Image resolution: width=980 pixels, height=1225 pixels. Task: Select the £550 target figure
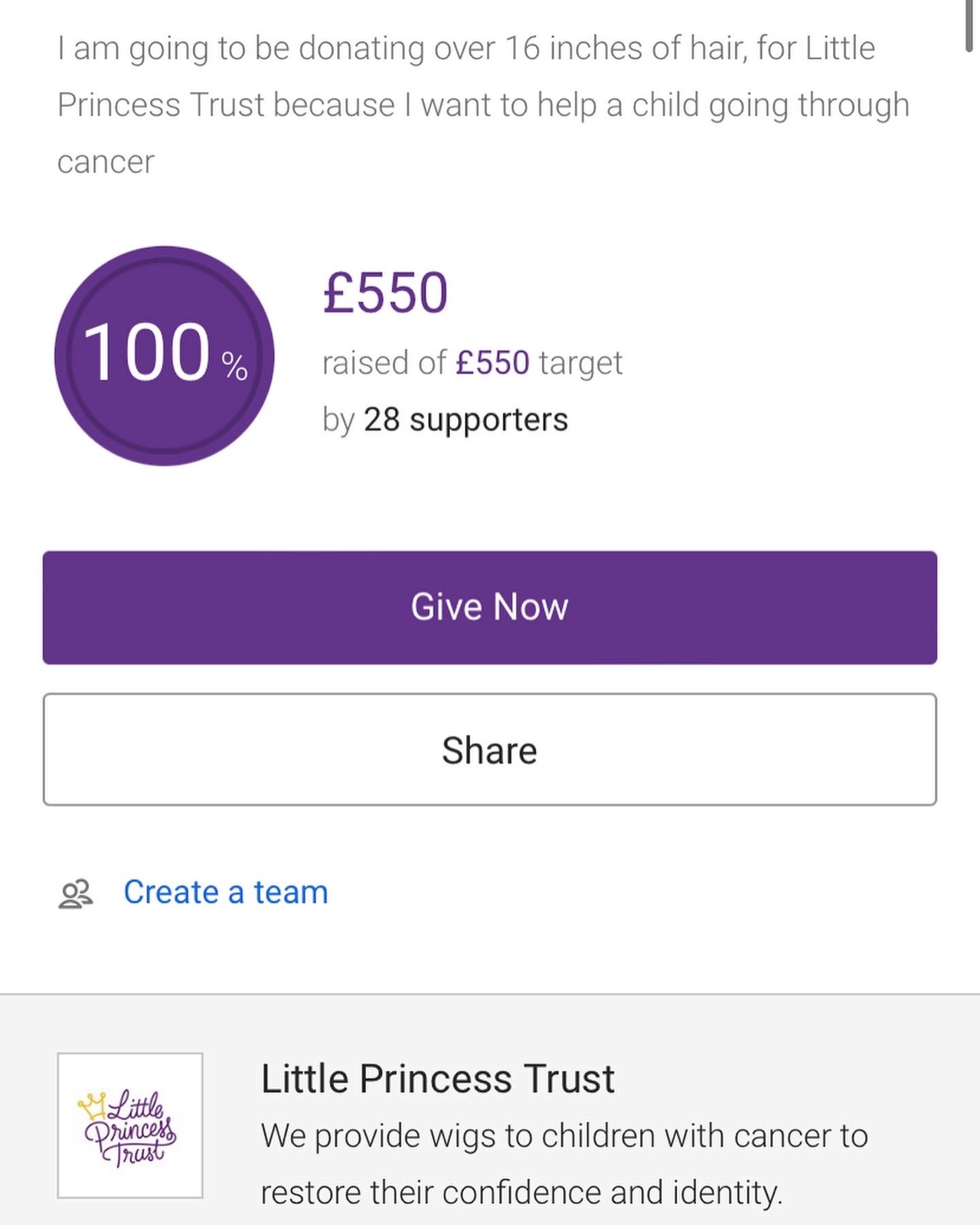(x=492, y=363)
